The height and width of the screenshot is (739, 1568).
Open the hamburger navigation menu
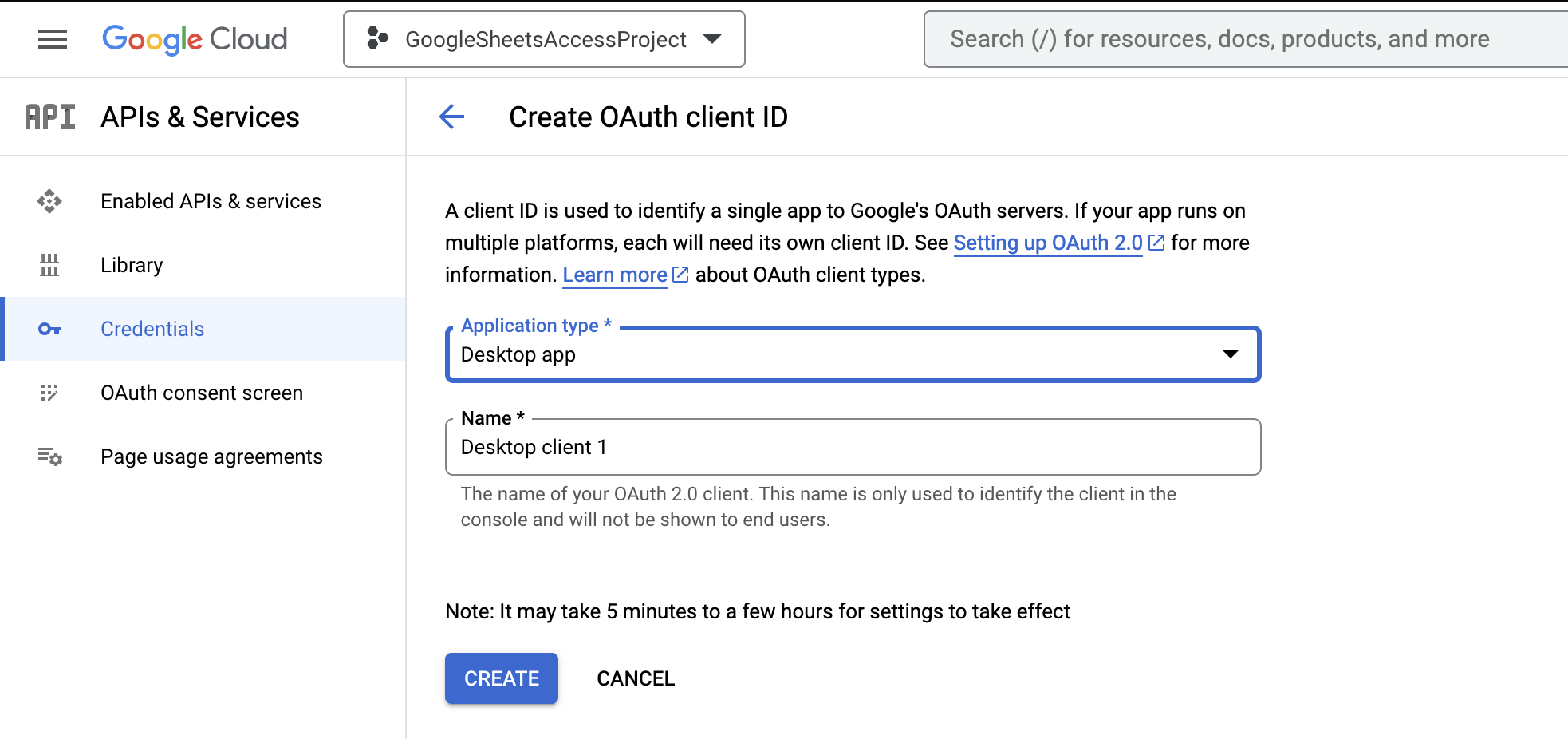click(53, 39)
